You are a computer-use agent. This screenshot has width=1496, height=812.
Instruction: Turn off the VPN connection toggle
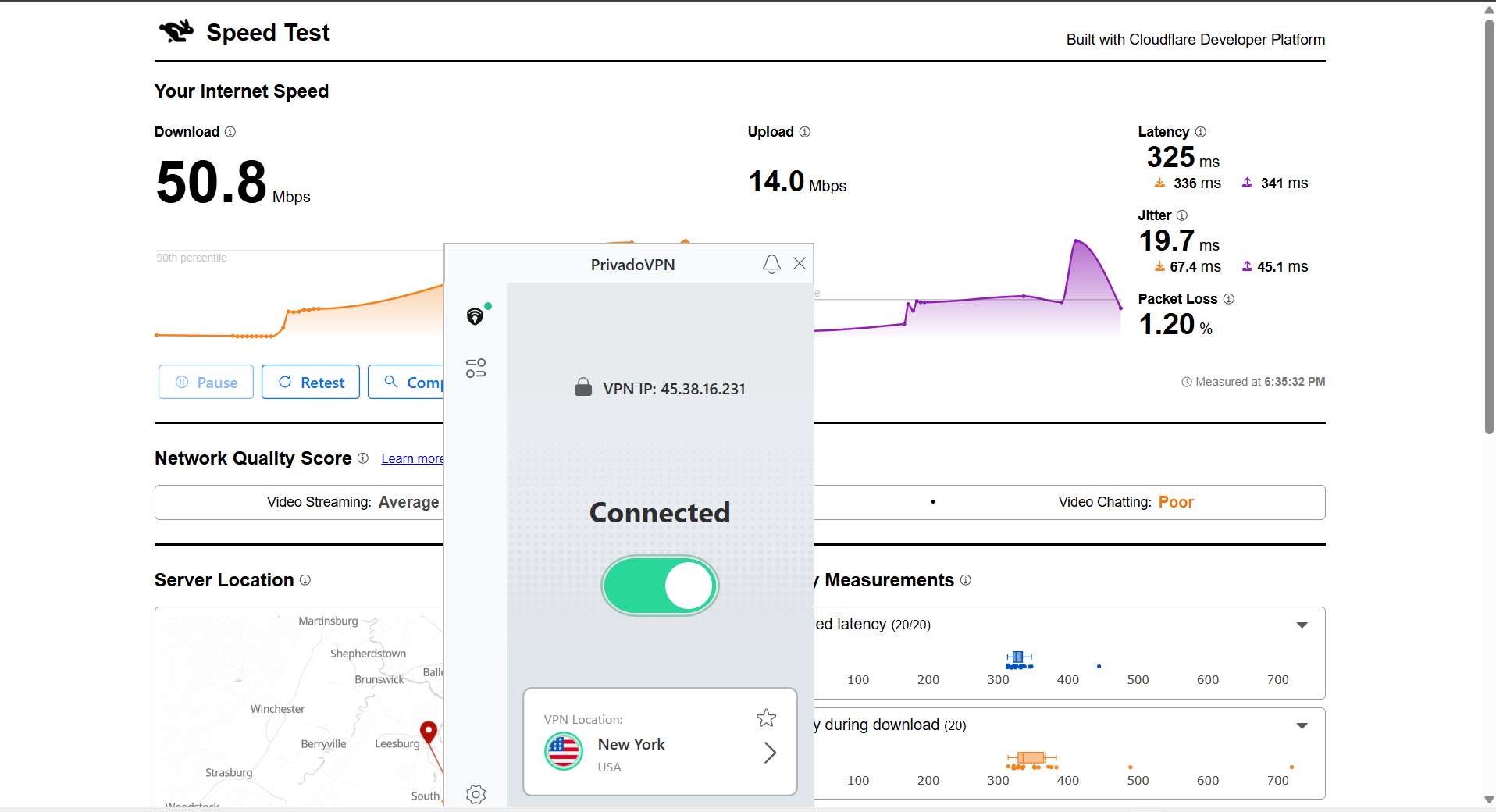660,586
